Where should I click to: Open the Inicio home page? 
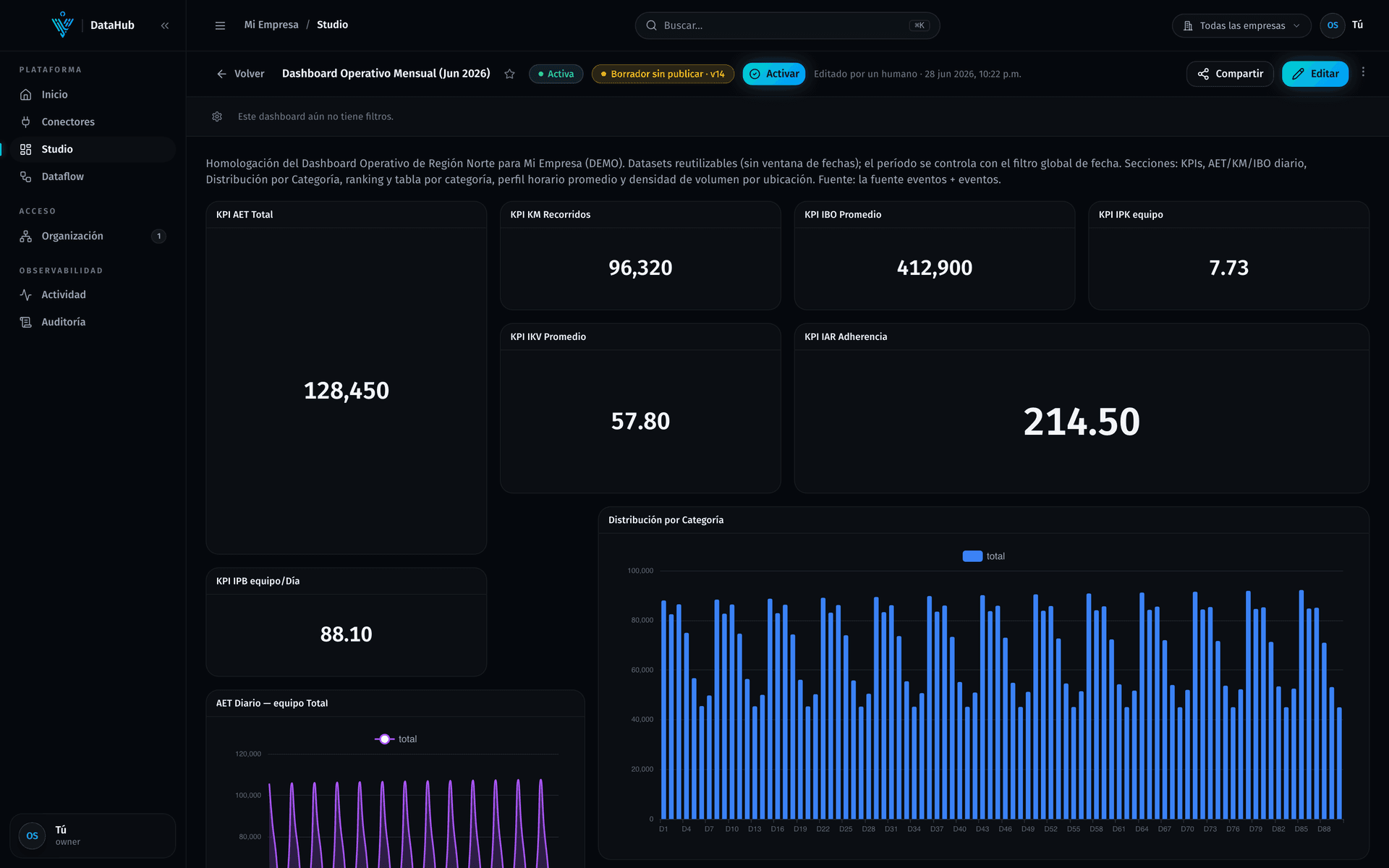point(93,95)
